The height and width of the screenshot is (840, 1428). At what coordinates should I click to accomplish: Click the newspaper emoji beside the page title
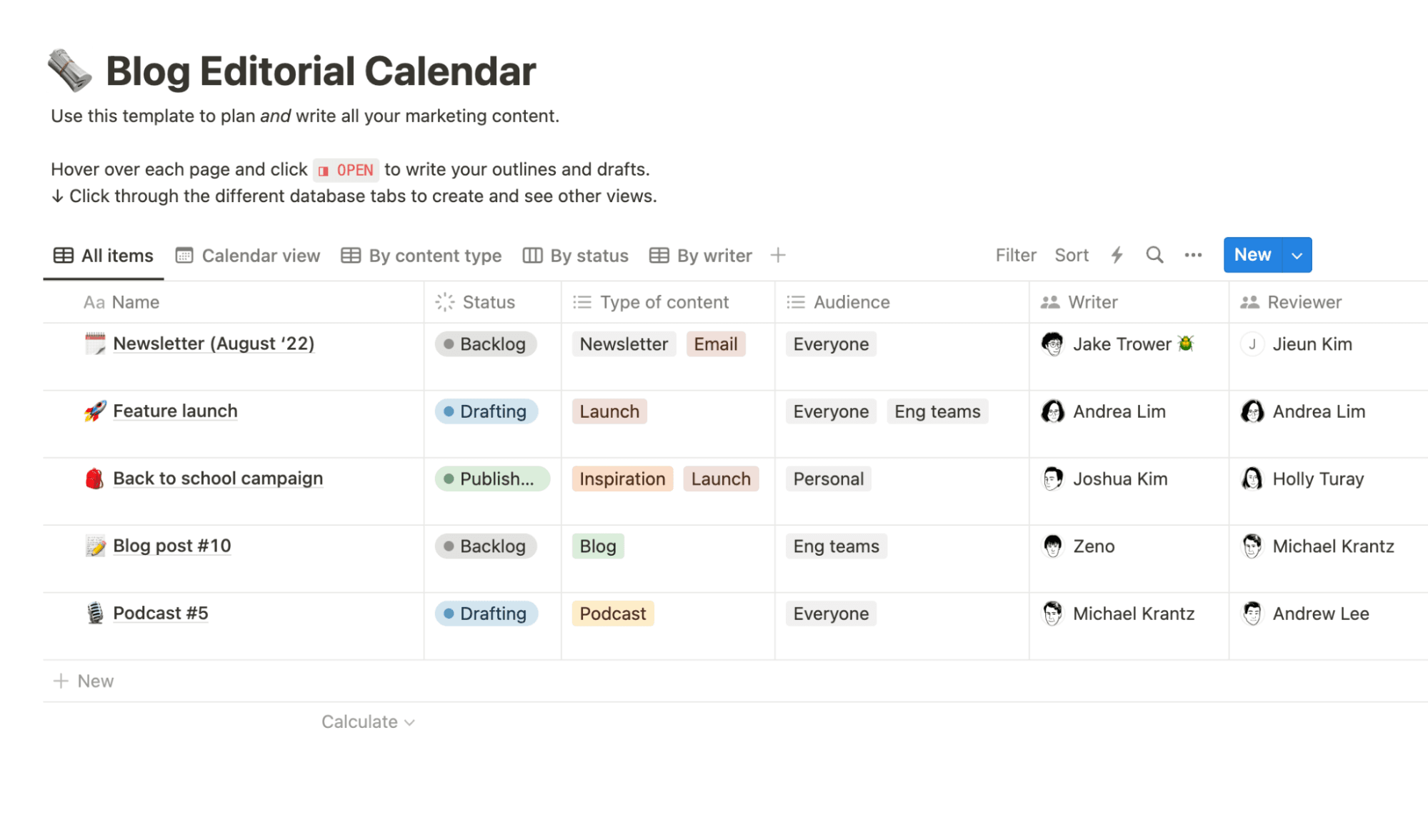[69, 70]
